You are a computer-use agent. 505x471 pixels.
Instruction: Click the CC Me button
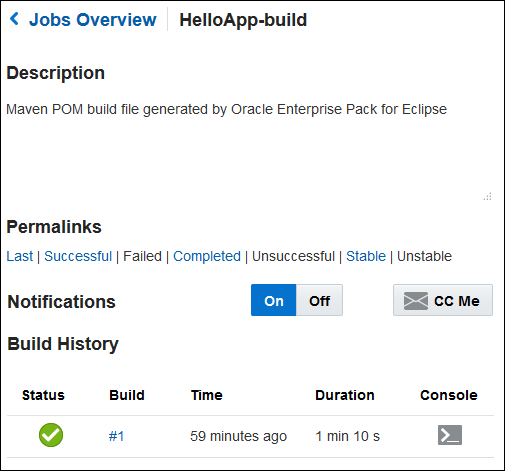click(x=443, y=300)
